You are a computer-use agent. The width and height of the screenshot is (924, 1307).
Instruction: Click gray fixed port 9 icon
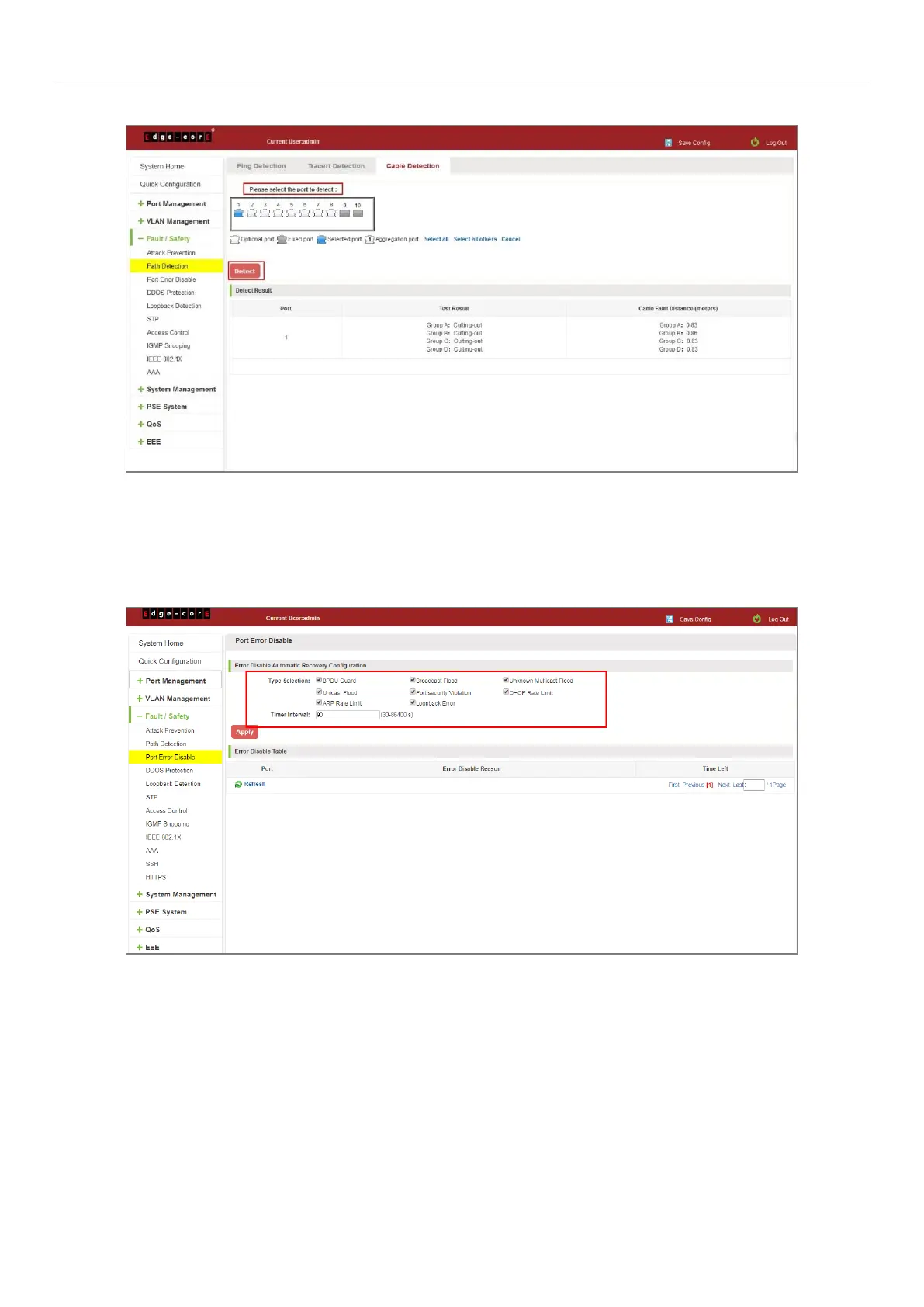(344, 213)
